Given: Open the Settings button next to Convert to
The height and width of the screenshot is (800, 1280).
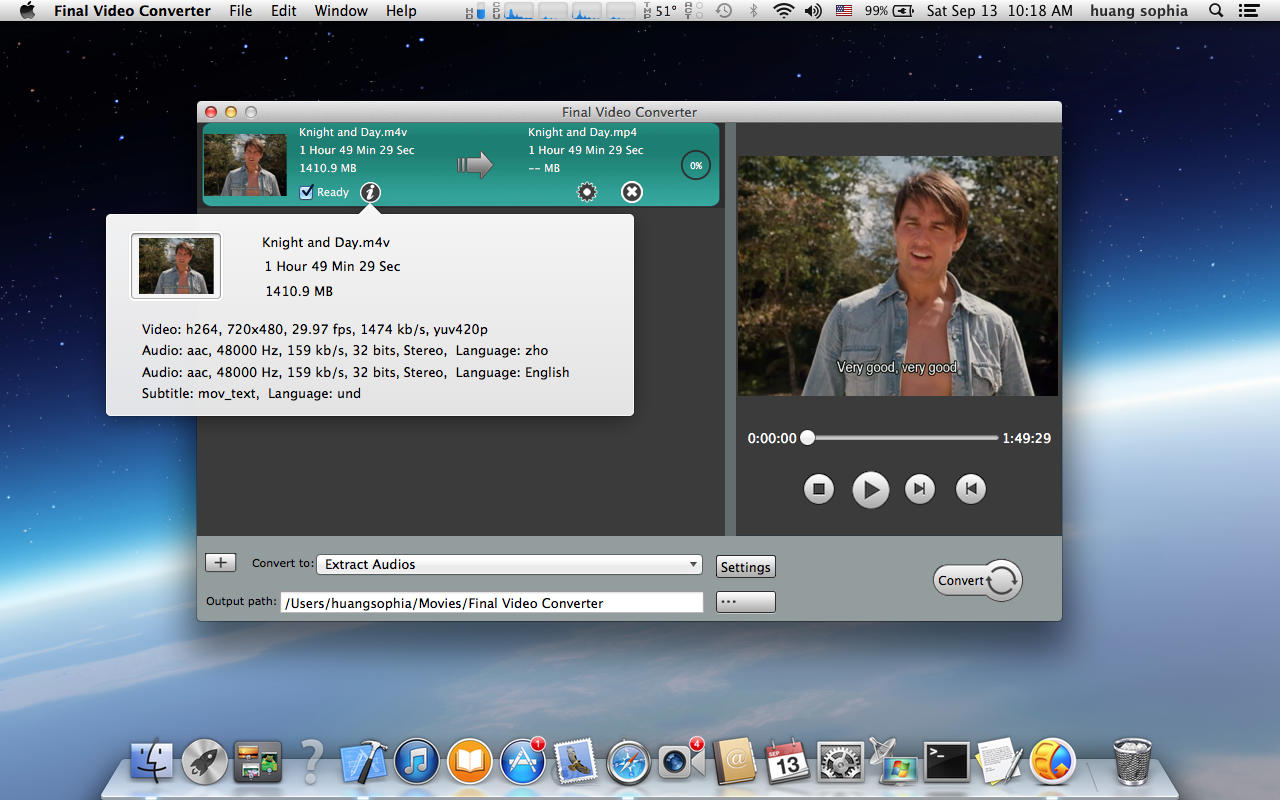Looking at the screenshot, I should (x=746, y=567).
